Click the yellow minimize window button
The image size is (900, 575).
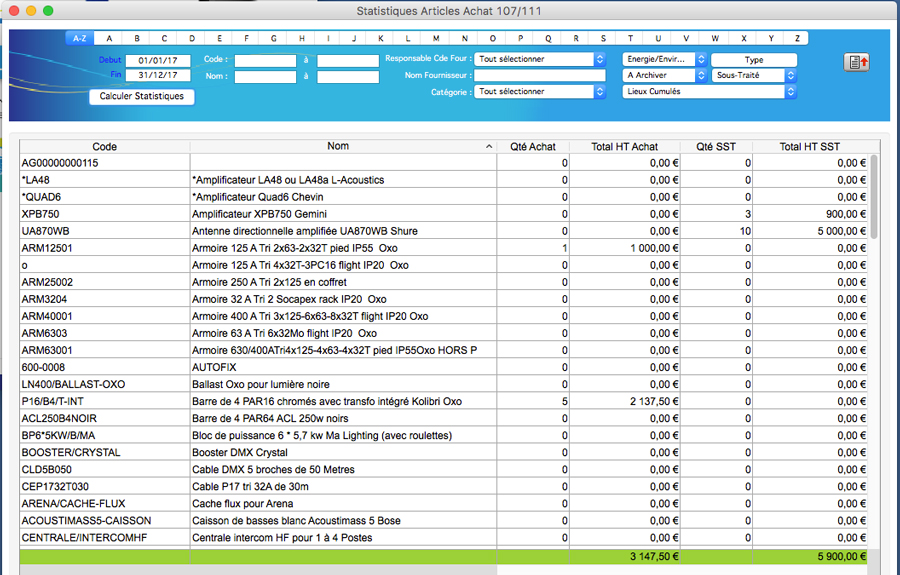31,10
